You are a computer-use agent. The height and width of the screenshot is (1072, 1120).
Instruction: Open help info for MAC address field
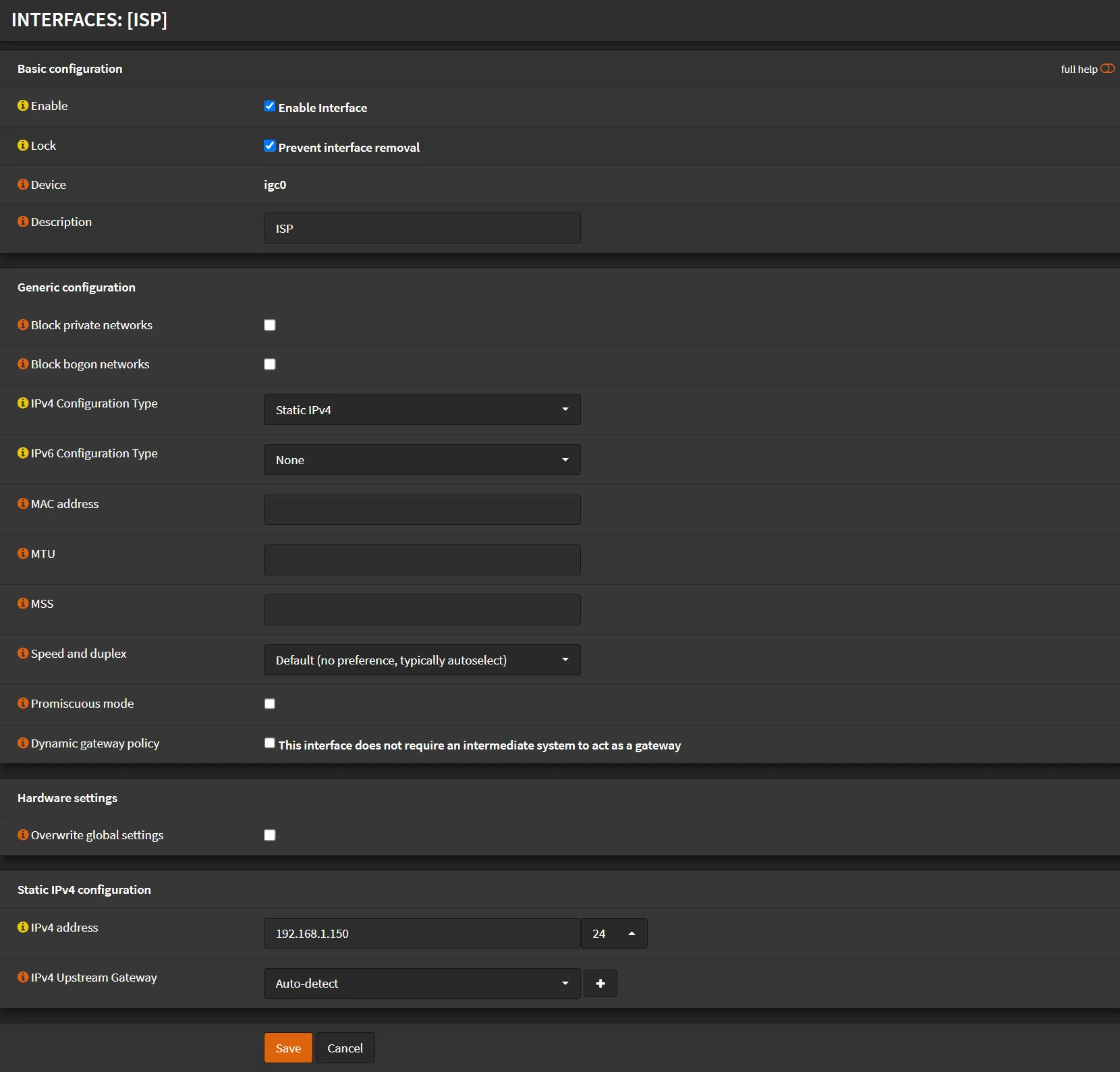[22, 503]
